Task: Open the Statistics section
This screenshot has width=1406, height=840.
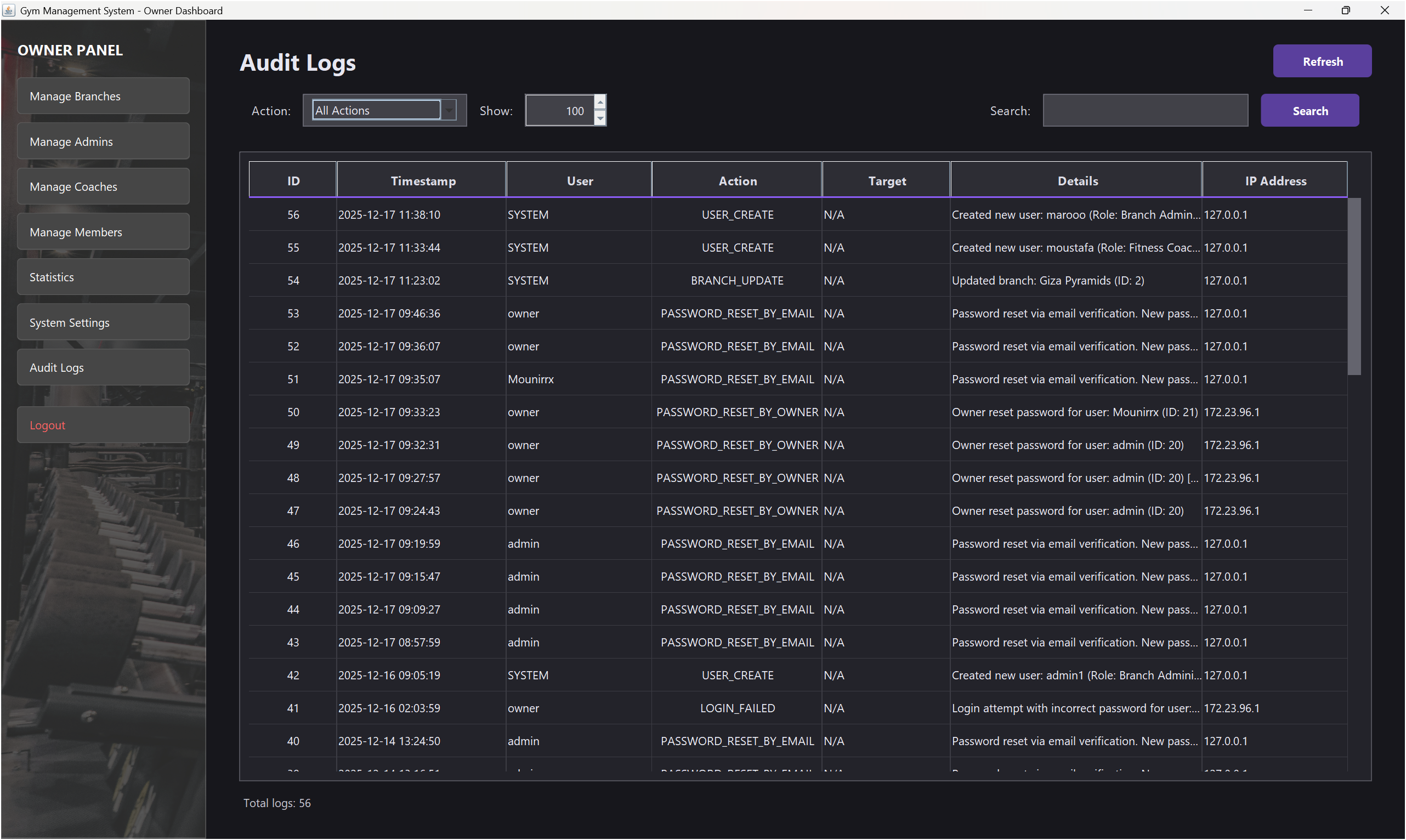Action: [103, 277]
